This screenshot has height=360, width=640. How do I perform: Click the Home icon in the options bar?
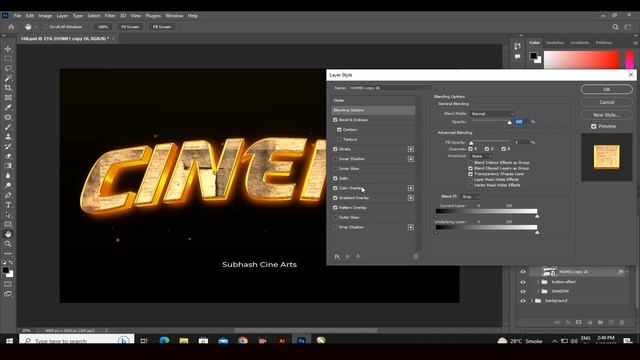(11, 27)
